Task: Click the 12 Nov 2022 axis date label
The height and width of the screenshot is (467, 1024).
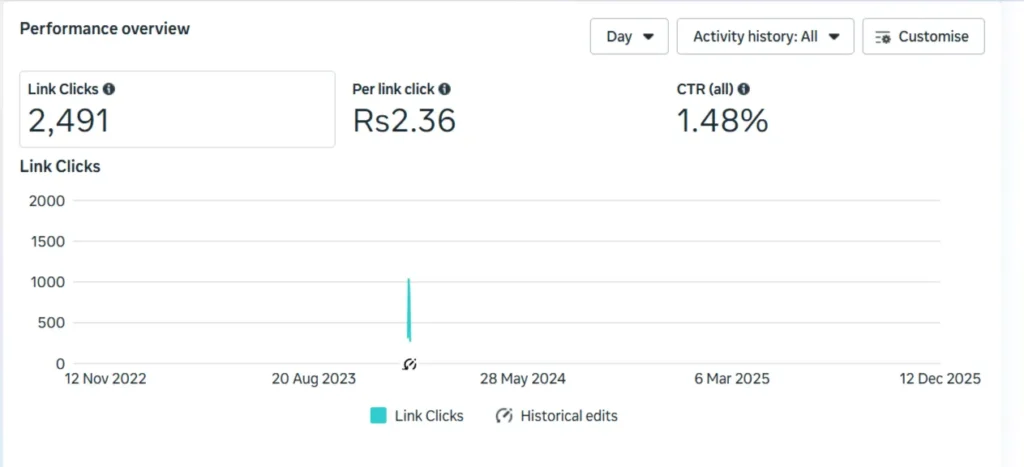Action: [105, 379]
